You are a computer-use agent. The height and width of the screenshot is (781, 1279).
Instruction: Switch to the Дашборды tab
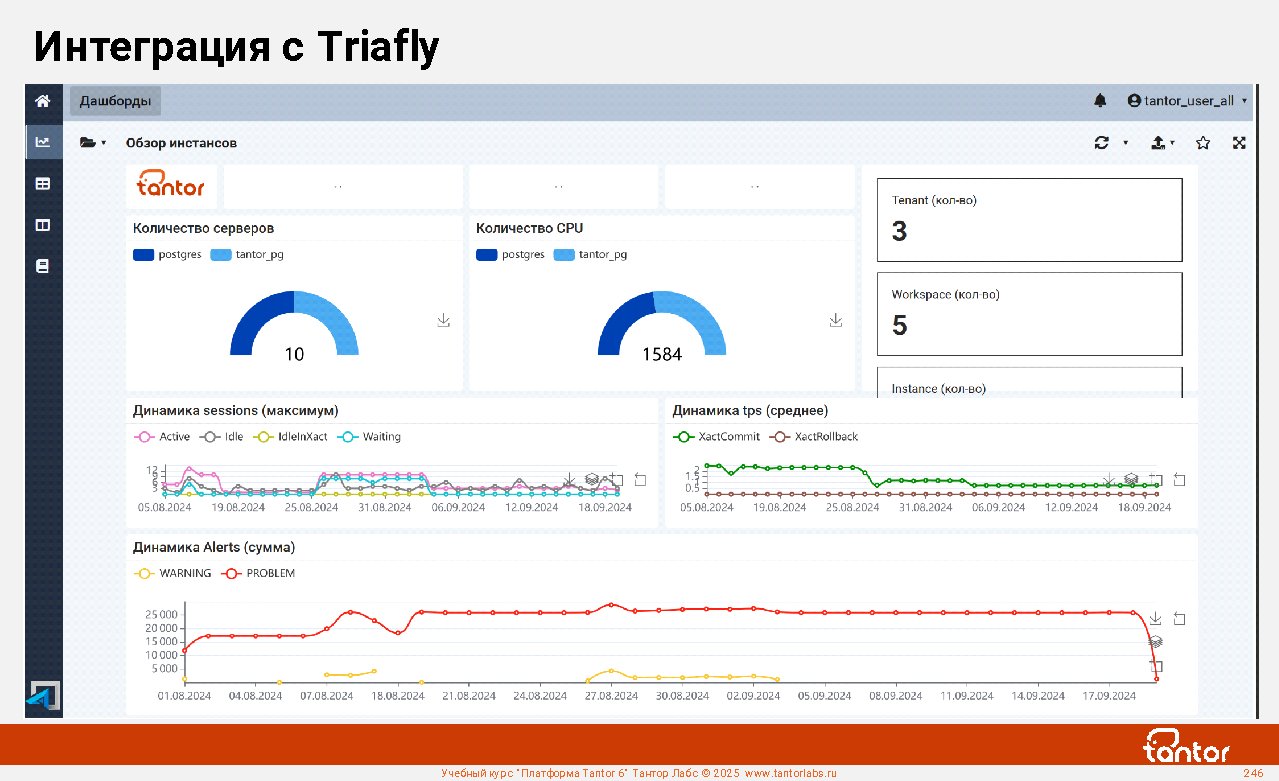pos(115,101)
